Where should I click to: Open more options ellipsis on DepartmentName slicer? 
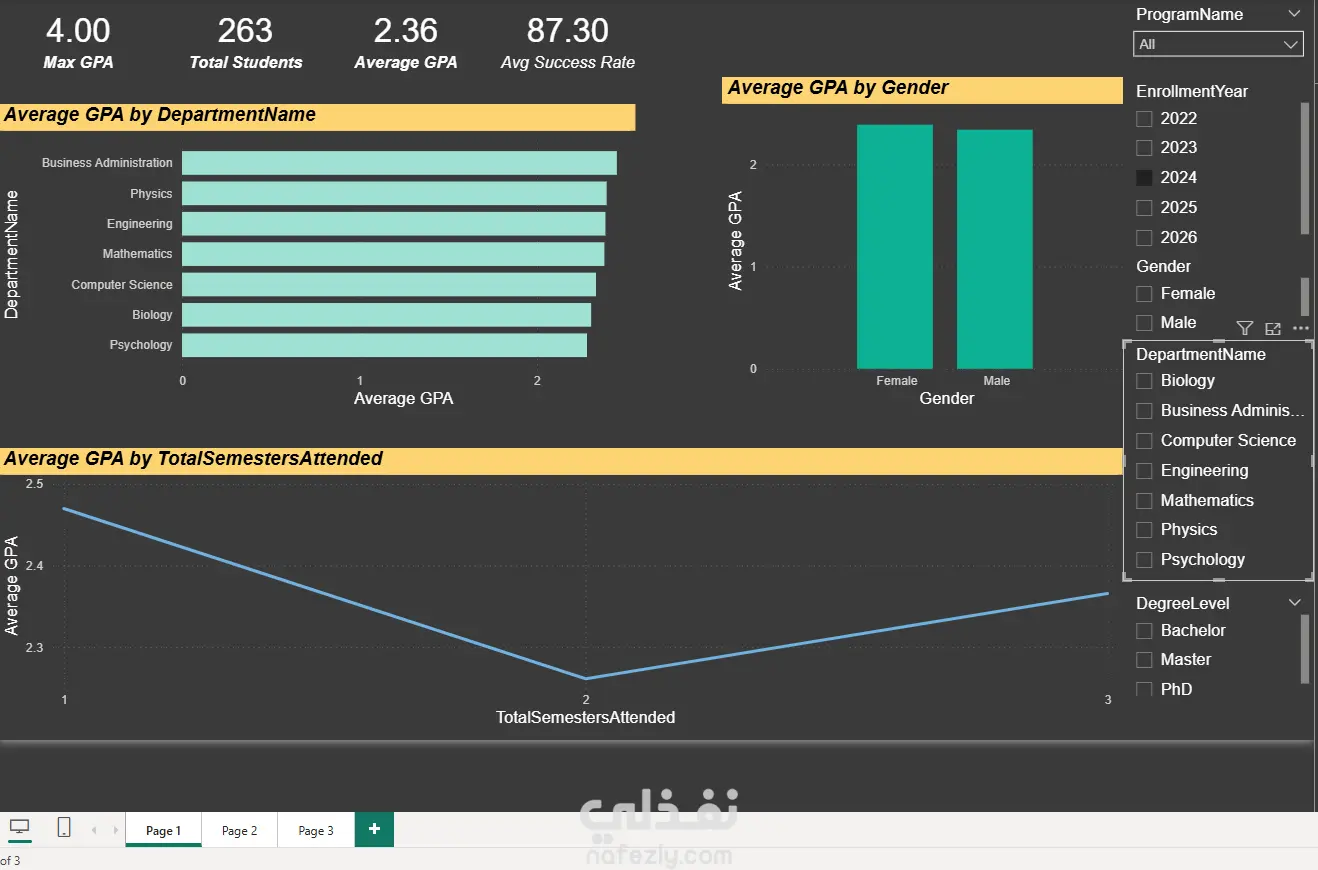tap(1300, 328)
